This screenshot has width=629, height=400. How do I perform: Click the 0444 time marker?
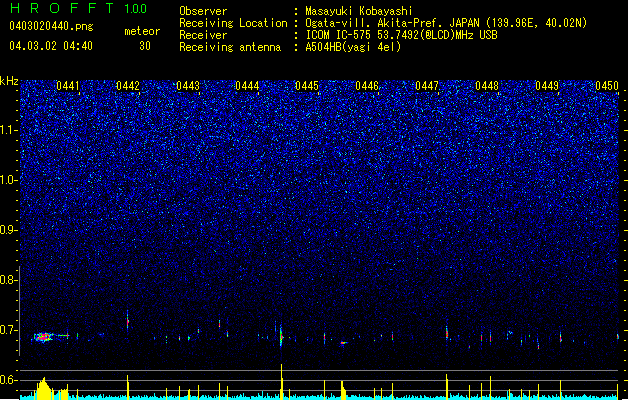click(247, 86)
